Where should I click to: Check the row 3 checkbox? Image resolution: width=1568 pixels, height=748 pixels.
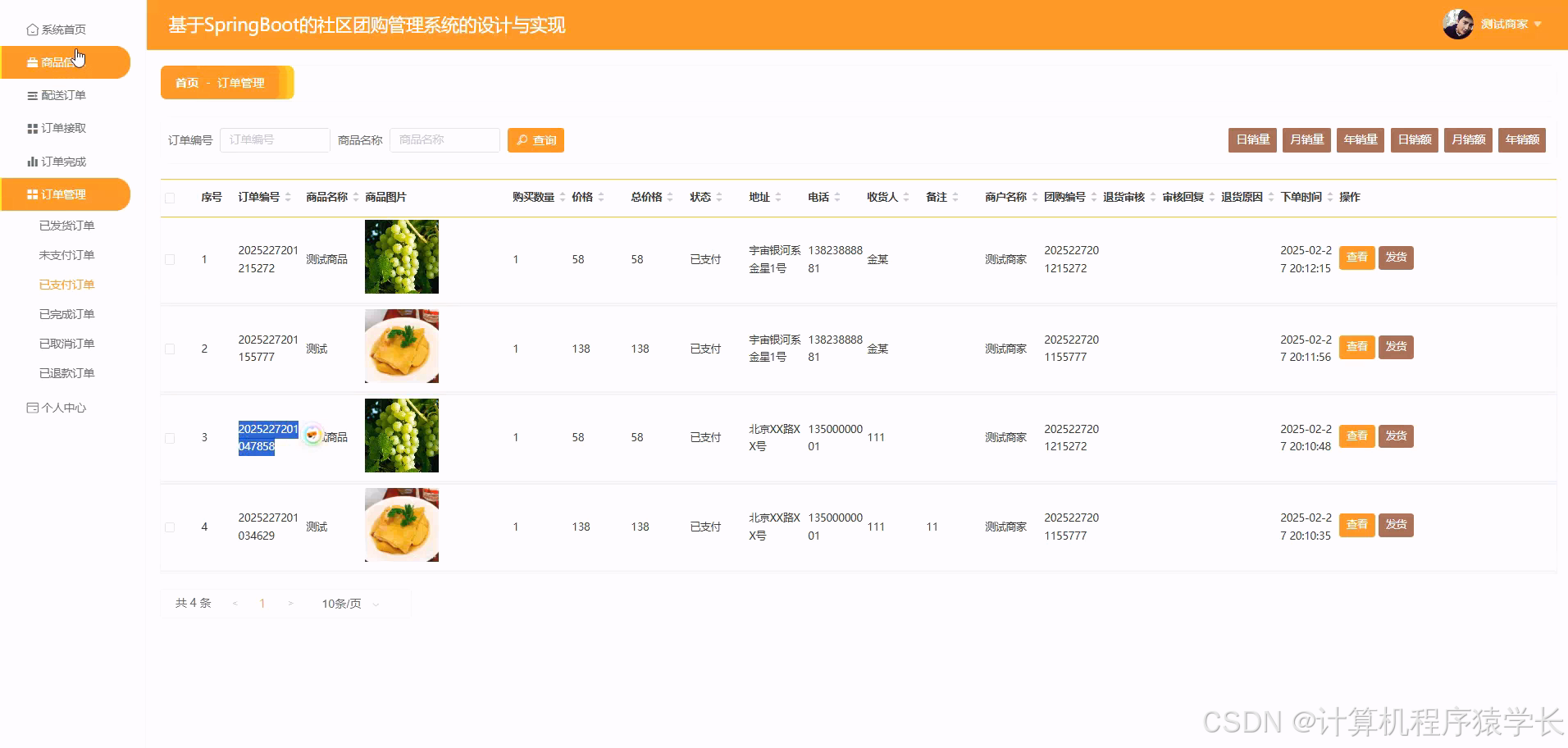(x=170, y=438)
